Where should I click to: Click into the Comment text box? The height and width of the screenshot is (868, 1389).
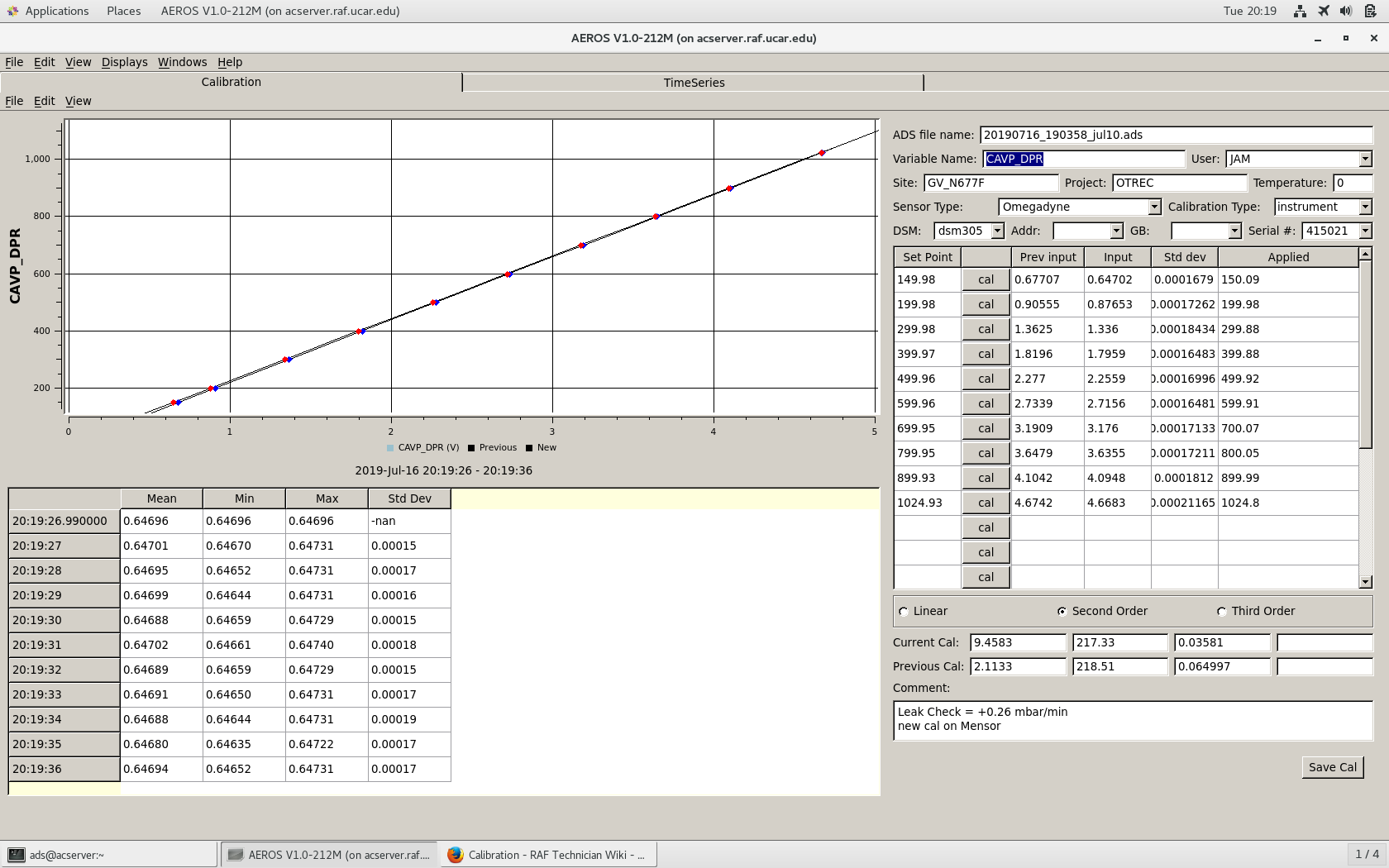(x=1132, y=719)
